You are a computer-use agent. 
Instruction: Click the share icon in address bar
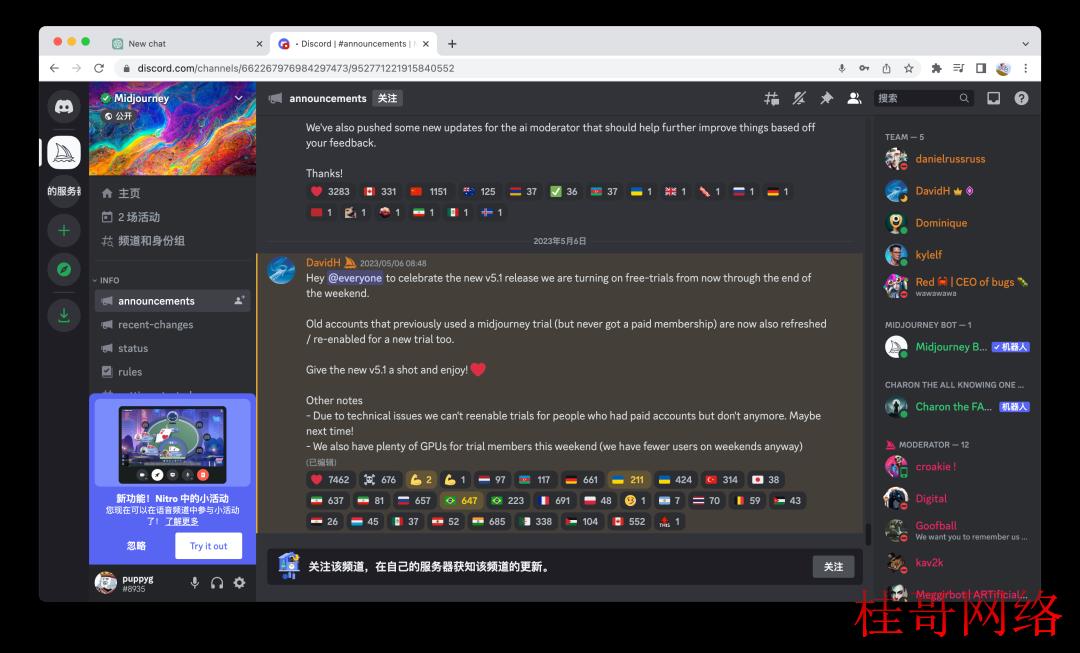pos(886,68)
